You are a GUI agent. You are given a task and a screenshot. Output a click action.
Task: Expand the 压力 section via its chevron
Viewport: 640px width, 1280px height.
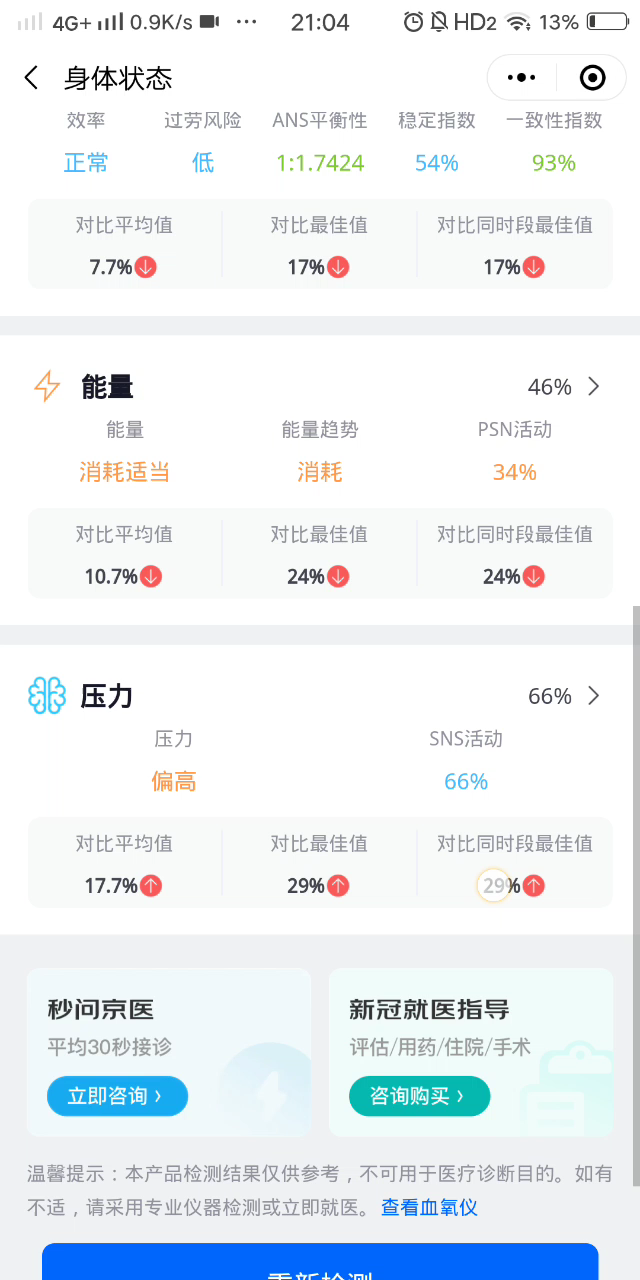pyautogui.click(x=594, y=695)
